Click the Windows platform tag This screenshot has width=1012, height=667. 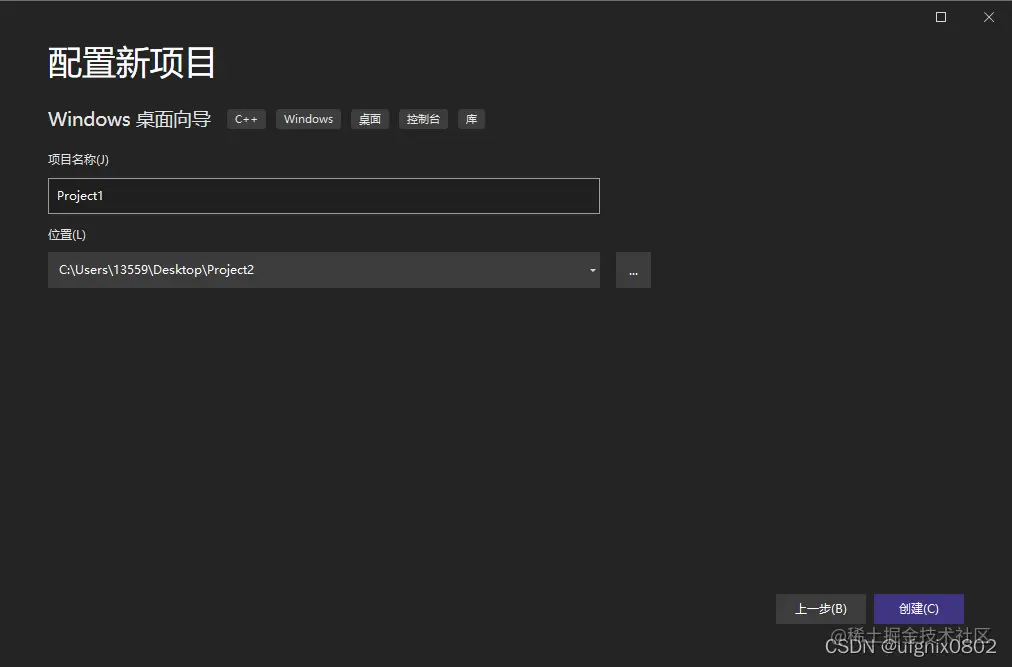308,119
